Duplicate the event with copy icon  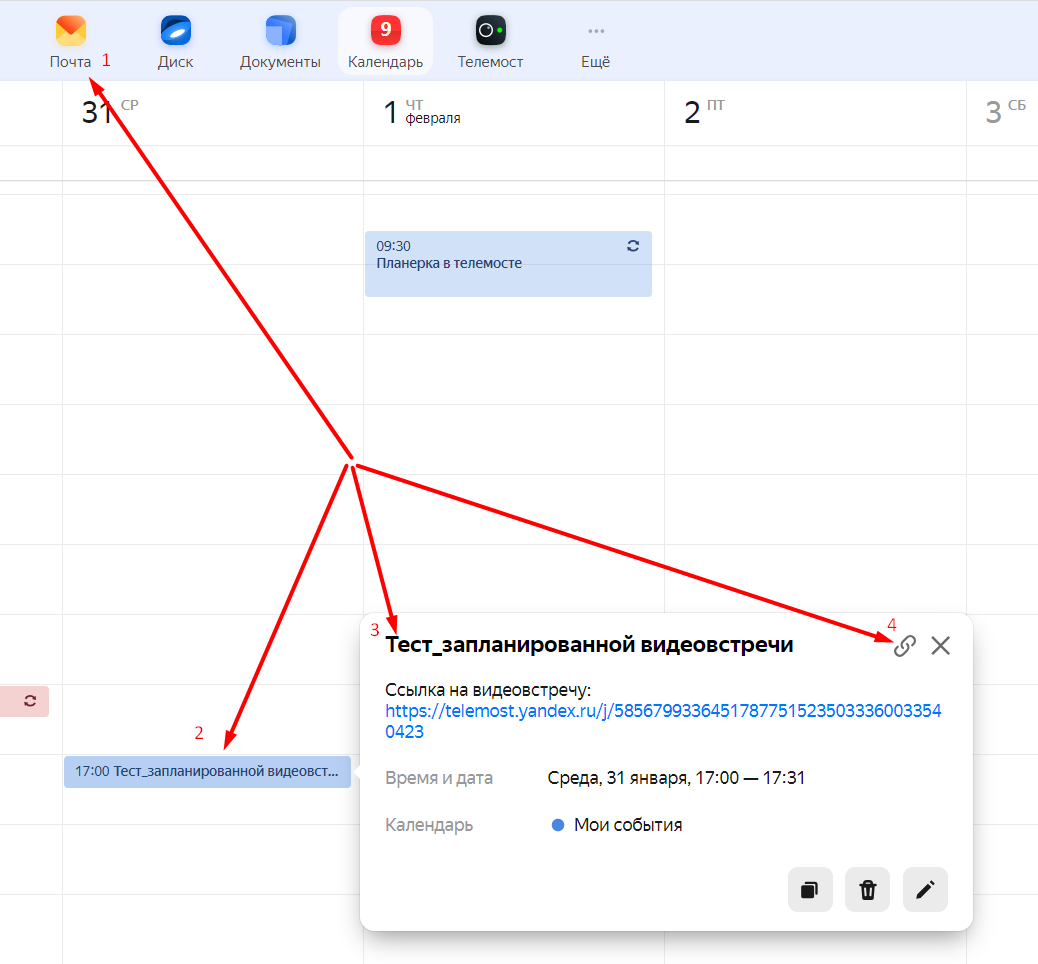tap(810, 889)
